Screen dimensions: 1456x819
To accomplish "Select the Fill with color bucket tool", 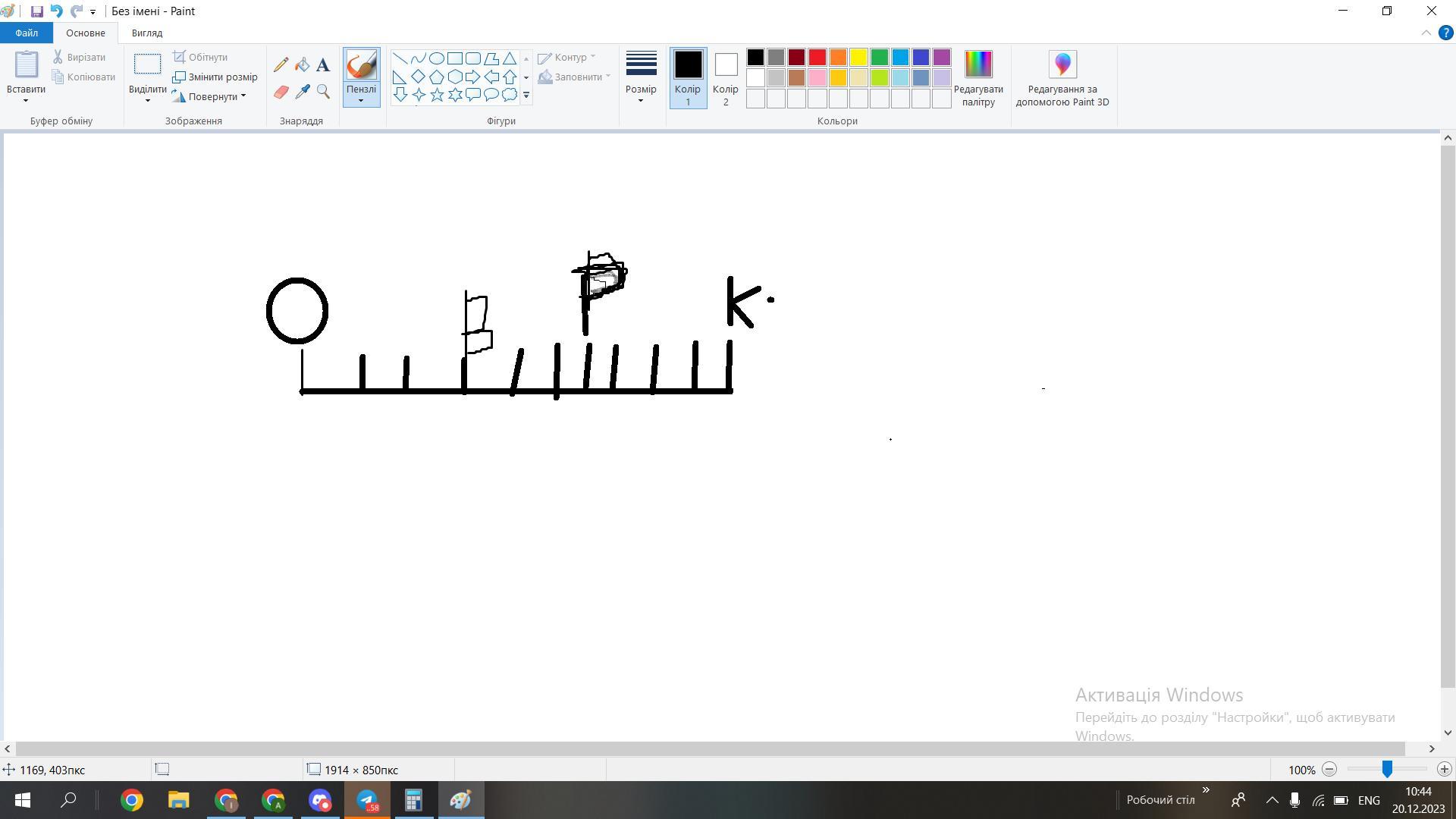I will point(302,65).
